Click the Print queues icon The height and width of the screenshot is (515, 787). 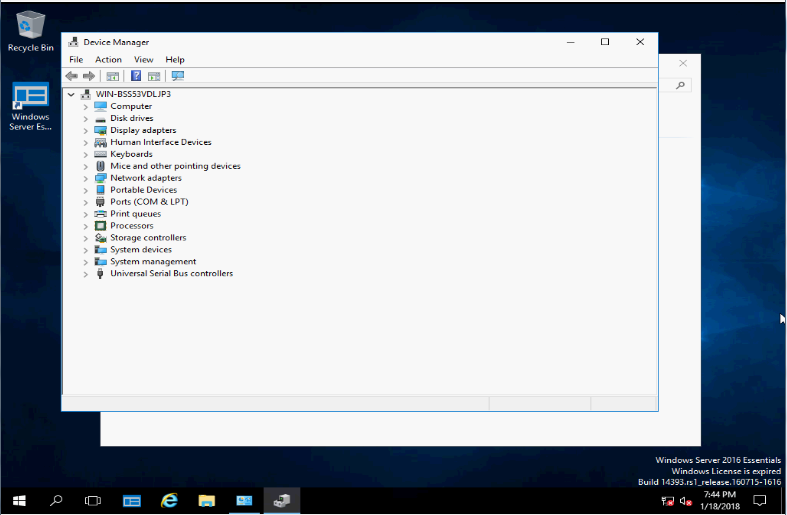point(100,214)
